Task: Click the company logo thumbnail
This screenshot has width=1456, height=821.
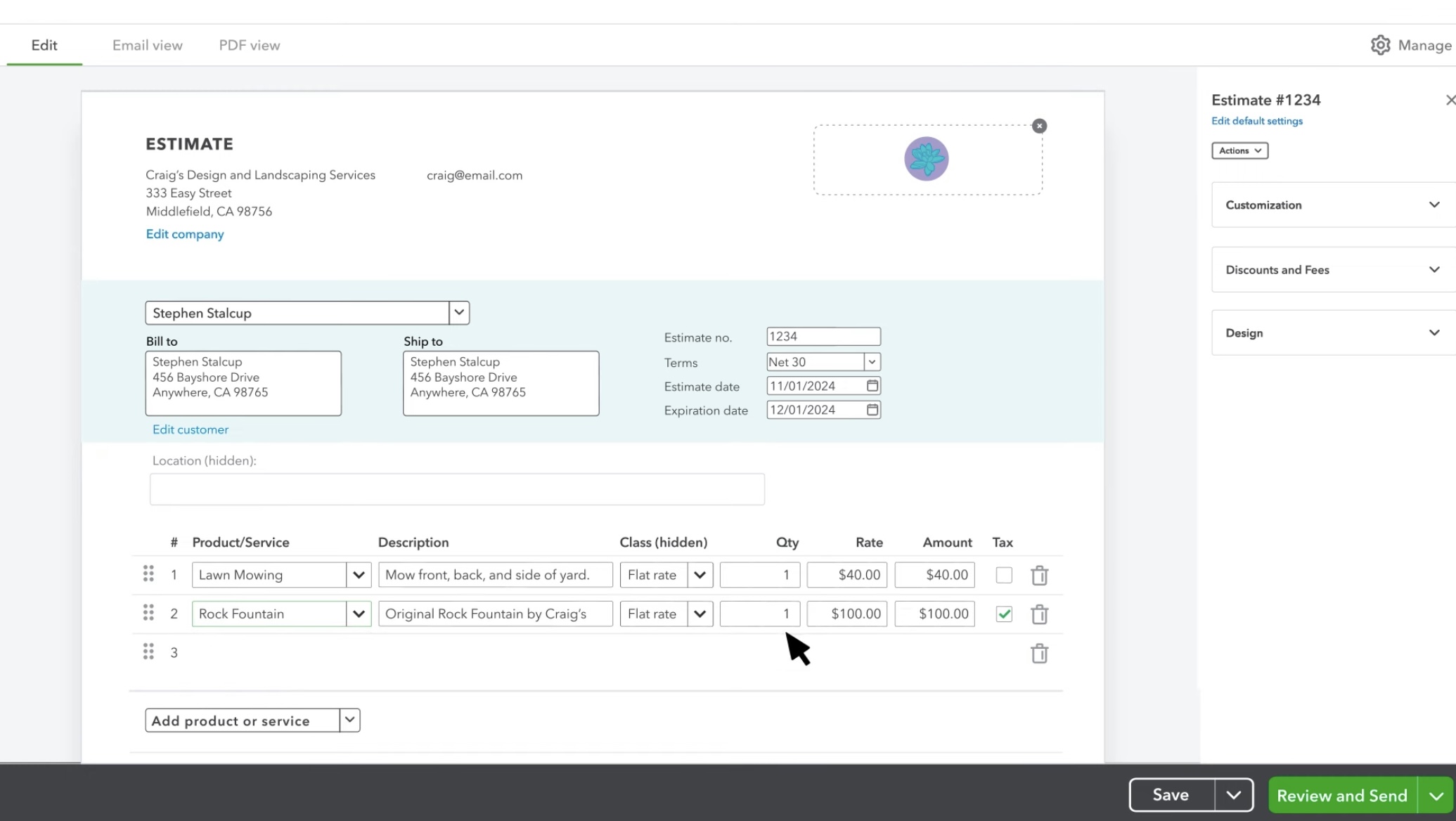Action: click(x=926, y=159)
